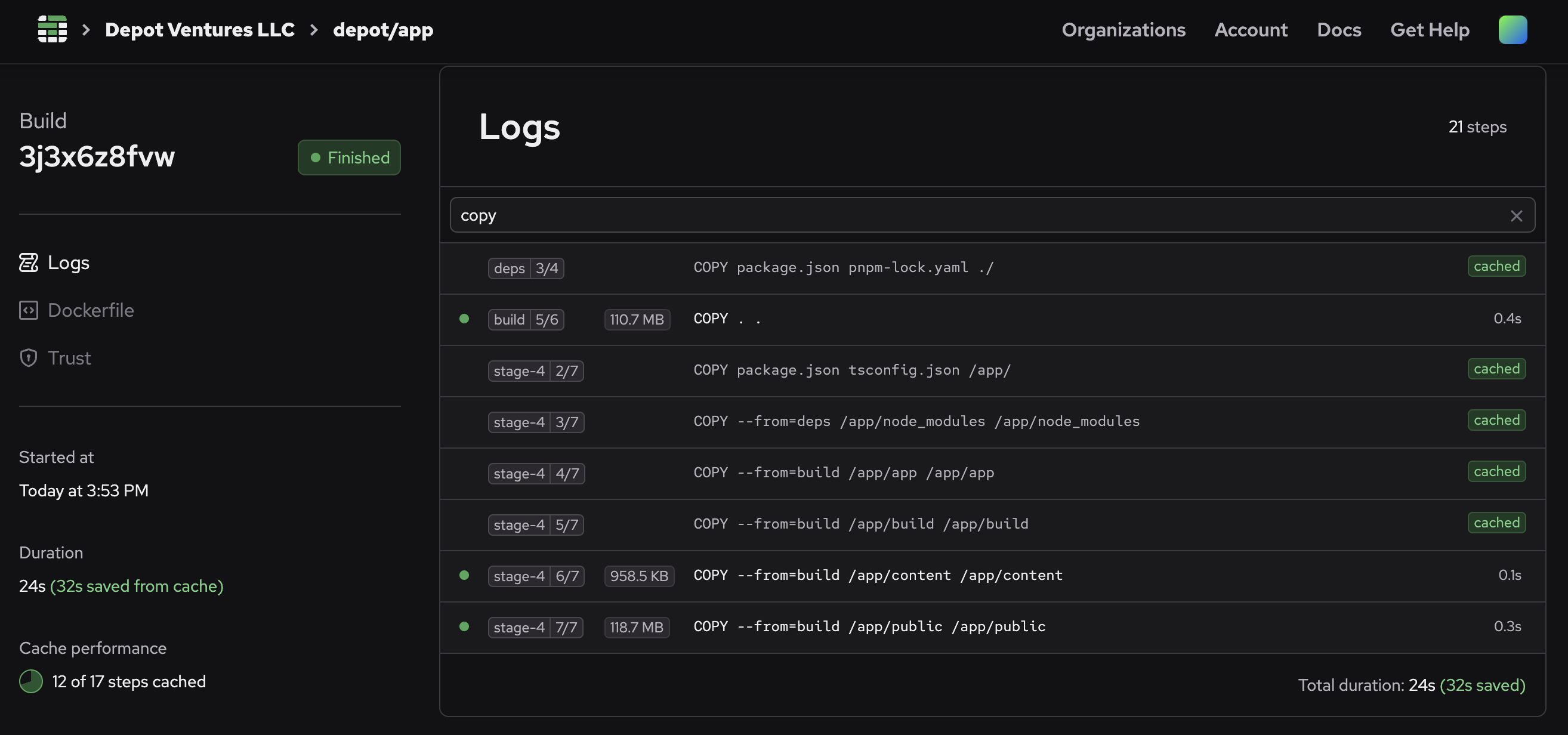This screenshot has height=735, width=1568.
Task: Navigate to Depot Ventures LLC breadcrumb
Action: point(200,30)
